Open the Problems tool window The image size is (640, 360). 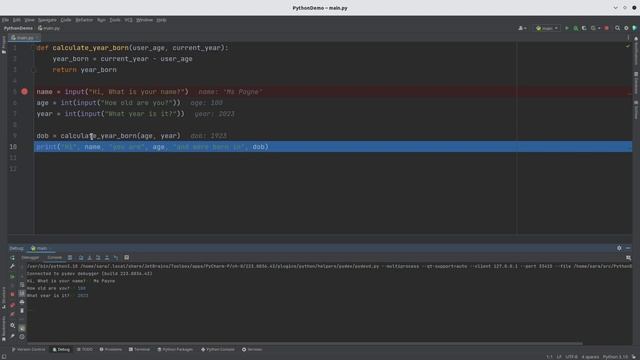pyautogui.click(x=111, y=349)
